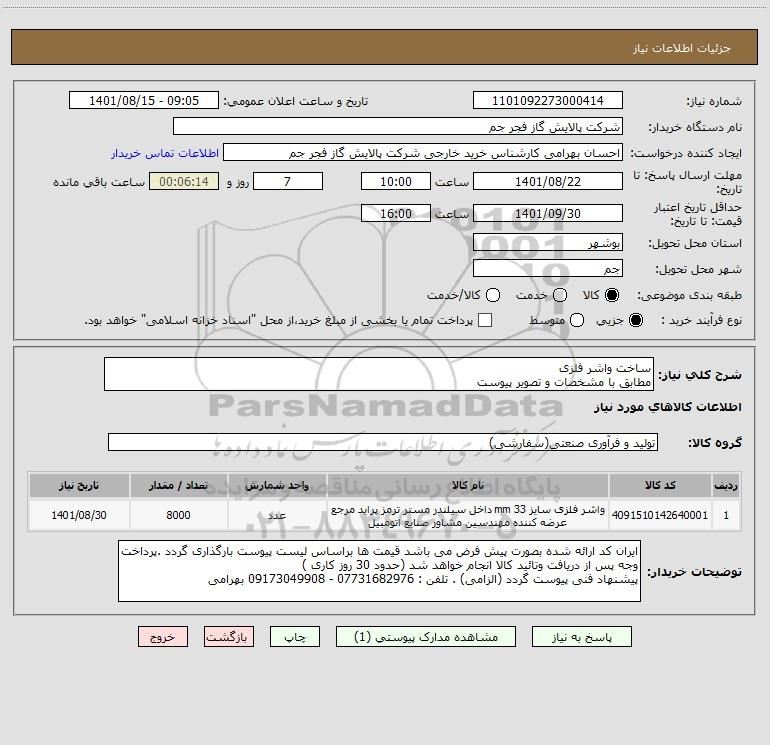Toggle the اسناد خزانه اسلامی payment checkbox
Screen dimensions: 770x745
pyautogui.click(x=485, y=320)
